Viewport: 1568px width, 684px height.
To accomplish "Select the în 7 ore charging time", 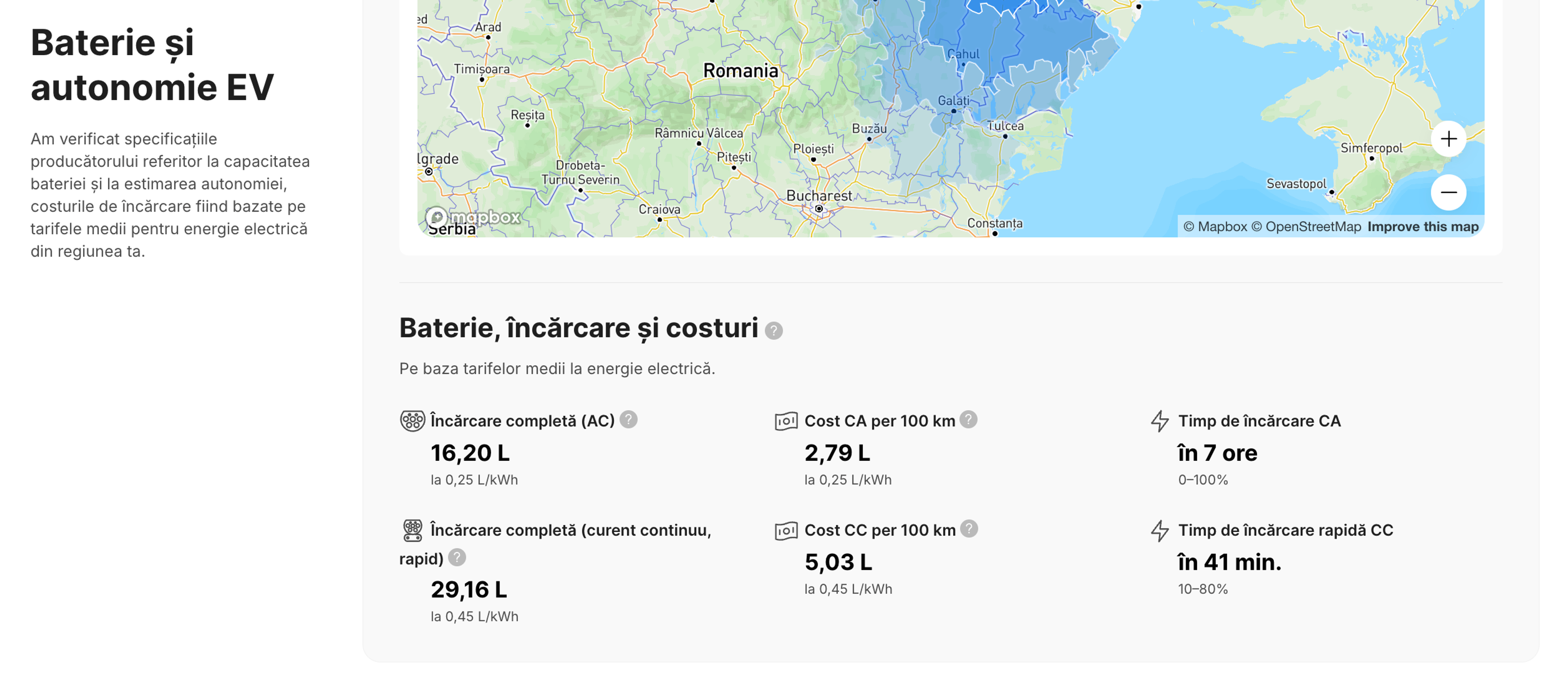I will click(x=1217, y=453).
